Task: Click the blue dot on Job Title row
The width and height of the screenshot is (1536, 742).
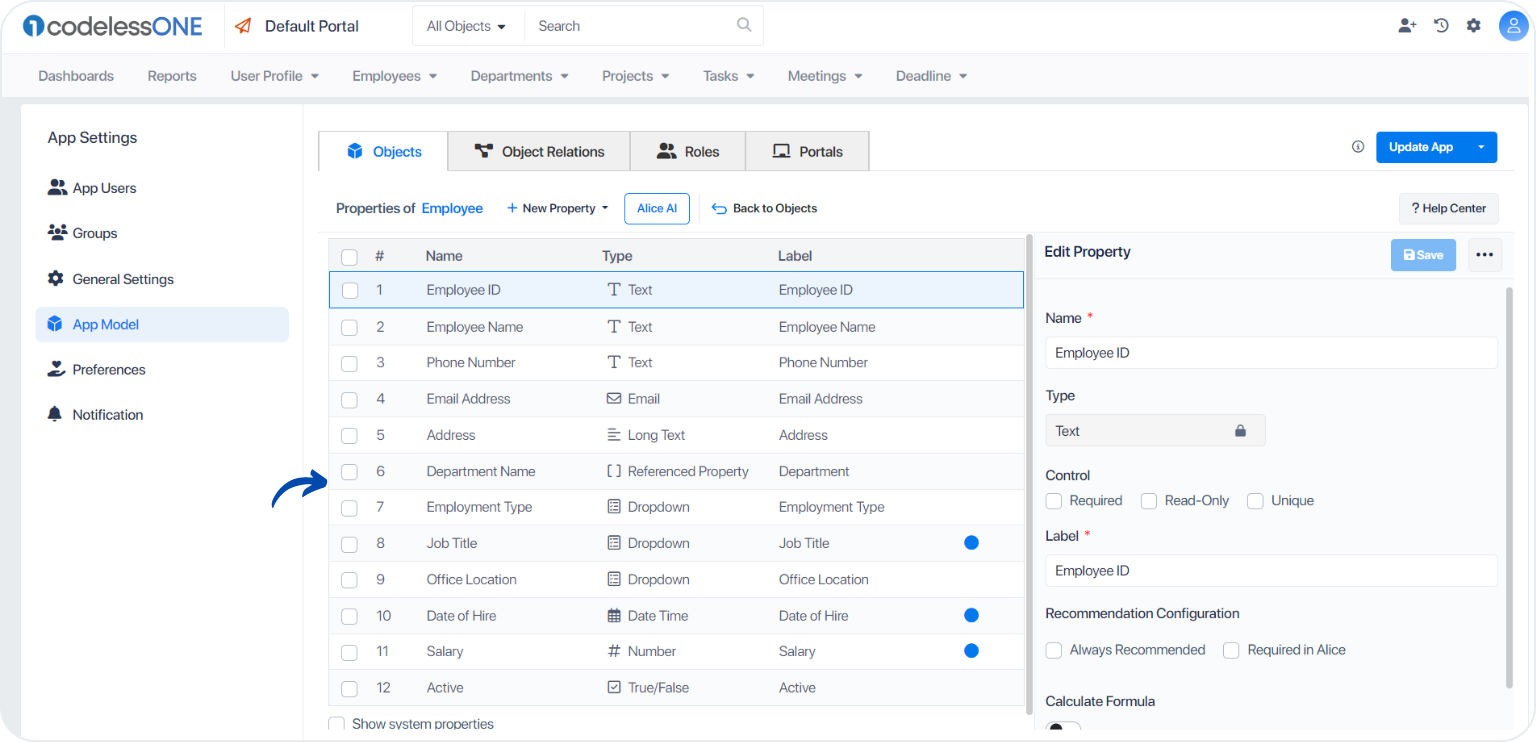Action: click(x=971, y=543)
